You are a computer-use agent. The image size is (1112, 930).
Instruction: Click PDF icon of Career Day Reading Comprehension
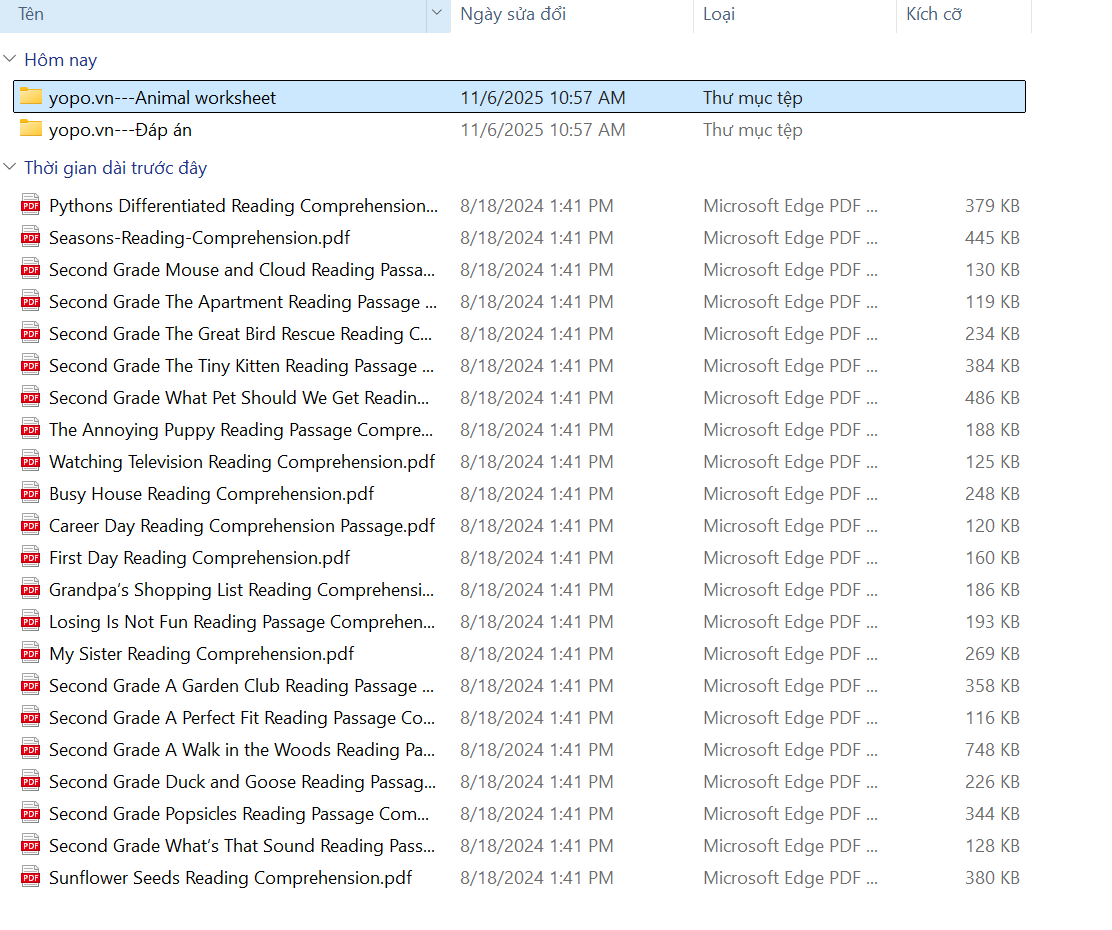pyautogui.click(x=31, y=526)
